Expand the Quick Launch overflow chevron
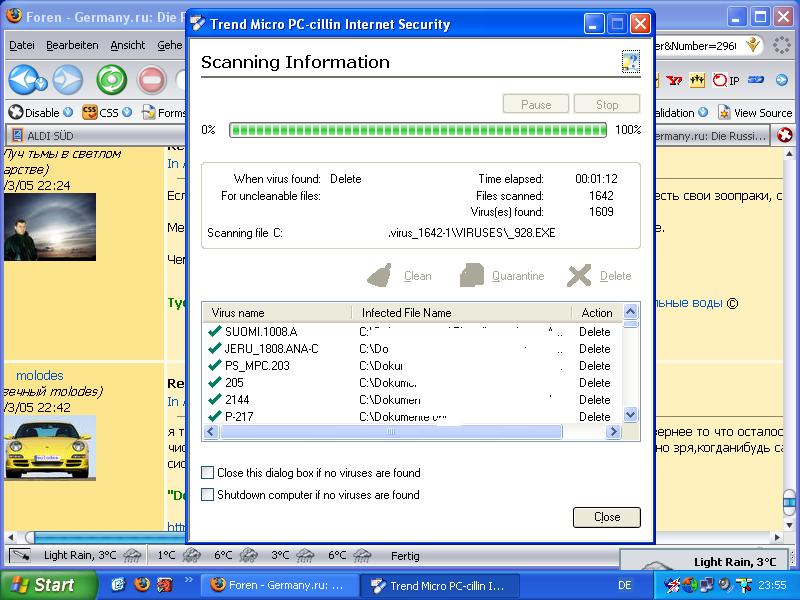Viewport: 800px width, 600px height. (x=189, y=579)
